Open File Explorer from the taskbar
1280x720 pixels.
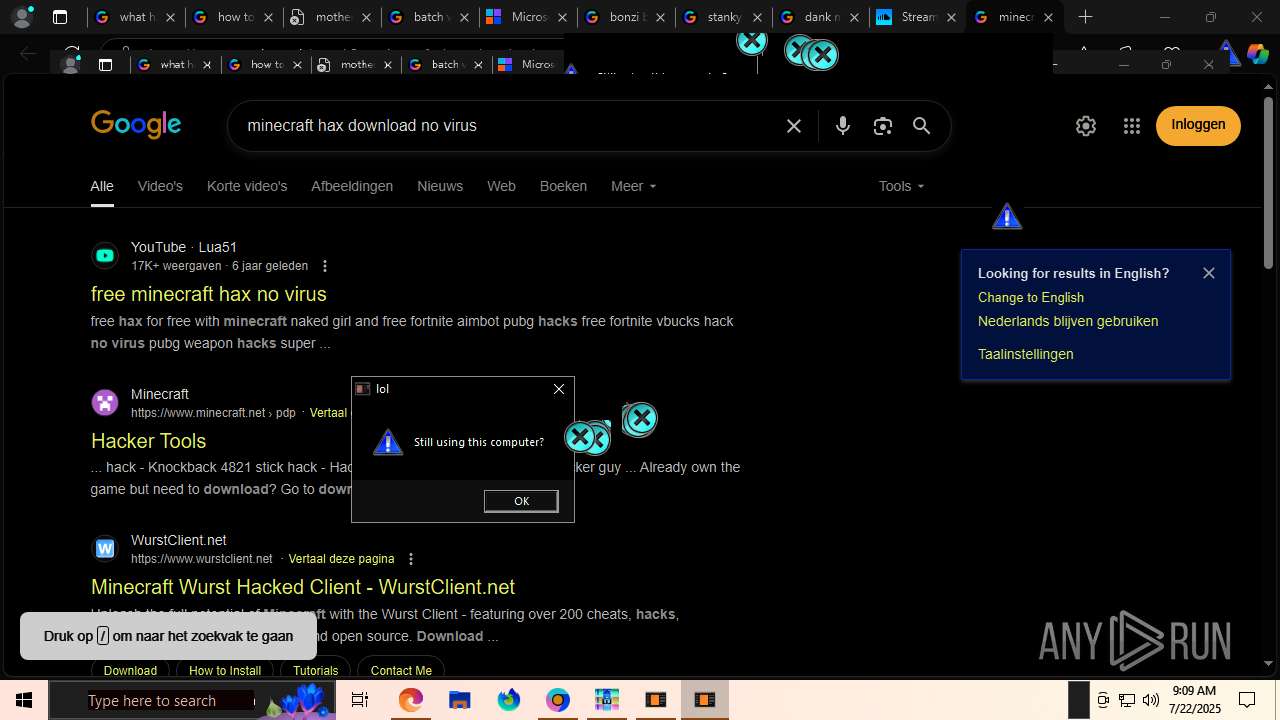tap(460, 700)
